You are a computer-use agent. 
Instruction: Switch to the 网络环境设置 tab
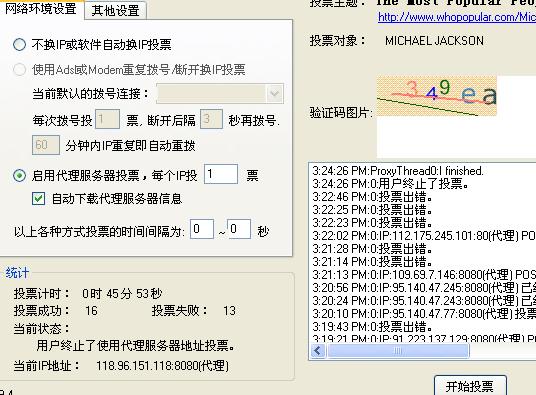[41, 9]
